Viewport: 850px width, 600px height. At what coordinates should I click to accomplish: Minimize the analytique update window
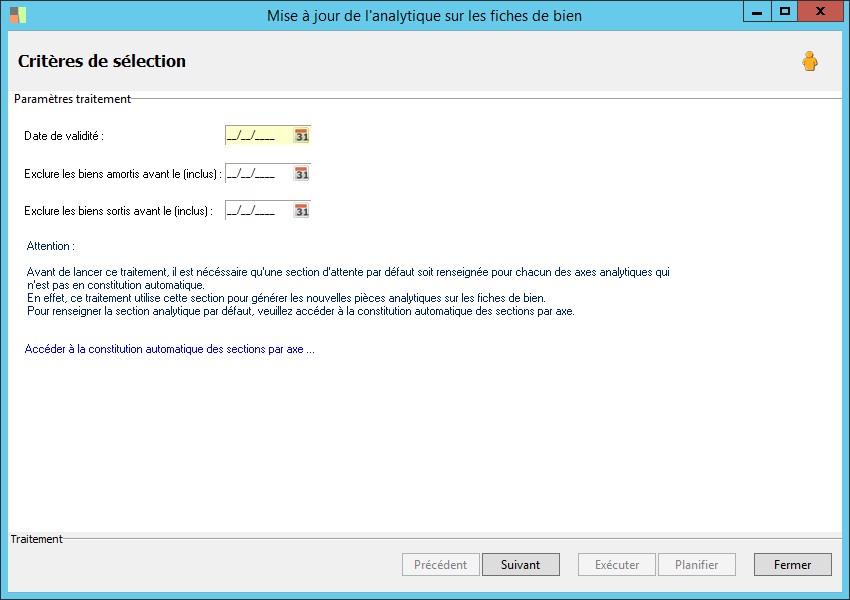758,12
